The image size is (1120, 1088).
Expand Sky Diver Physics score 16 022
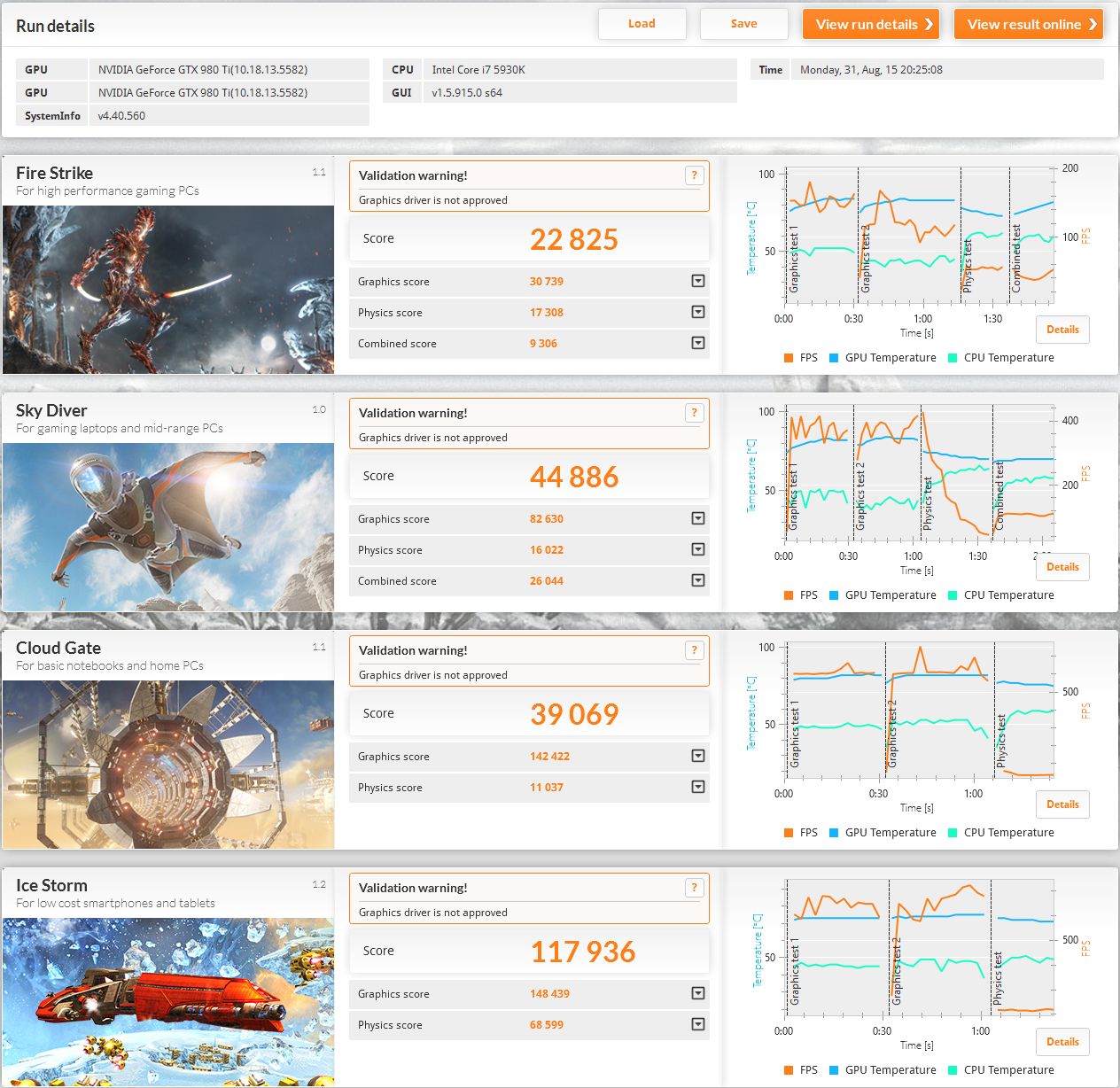[x=698, y=549]
